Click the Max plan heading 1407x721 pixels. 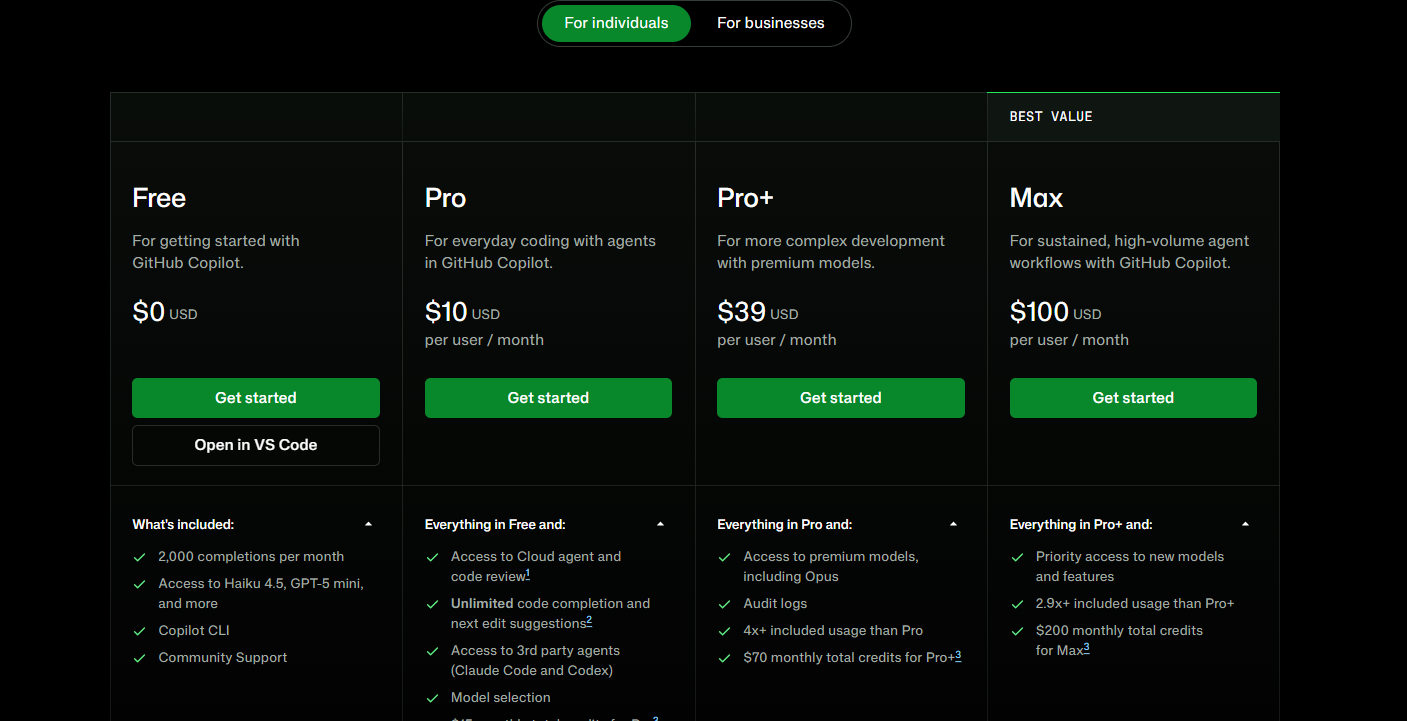click(1036, 198)
